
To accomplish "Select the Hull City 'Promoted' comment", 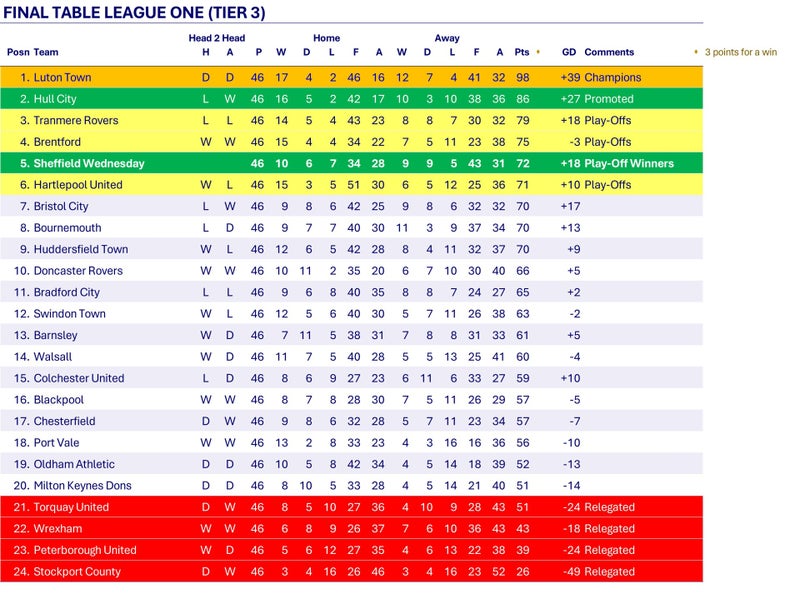I will tap(608, 99).
